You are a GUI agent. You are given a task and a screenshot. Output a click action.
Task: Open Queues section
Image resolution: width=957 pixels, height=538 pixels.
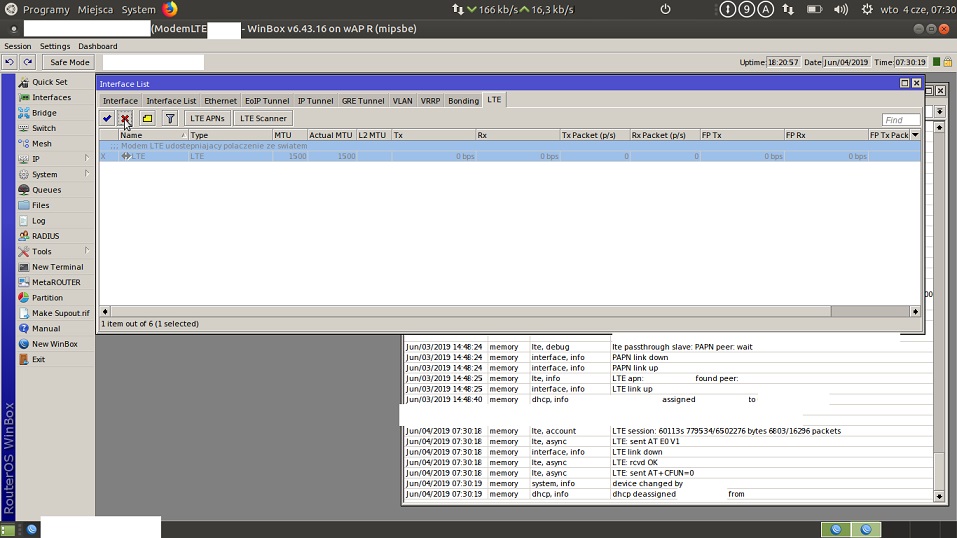point(46,190)
